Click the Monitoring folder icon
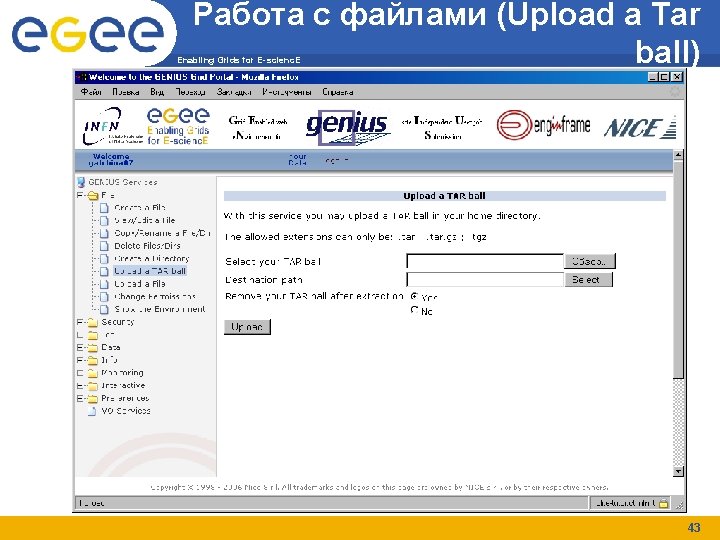 point(93,373)
